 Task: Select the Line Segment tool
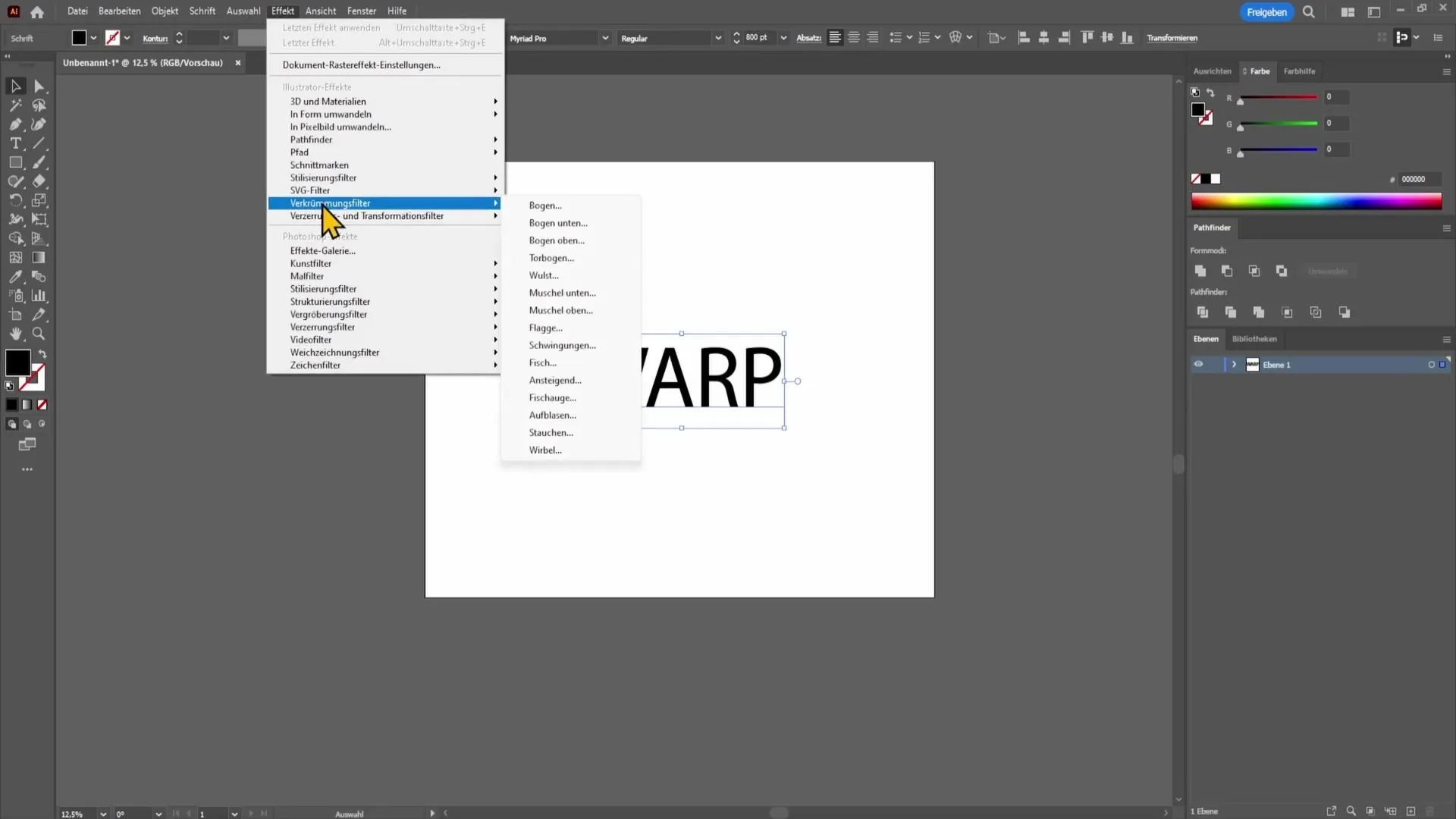click(x=39, y=143)
